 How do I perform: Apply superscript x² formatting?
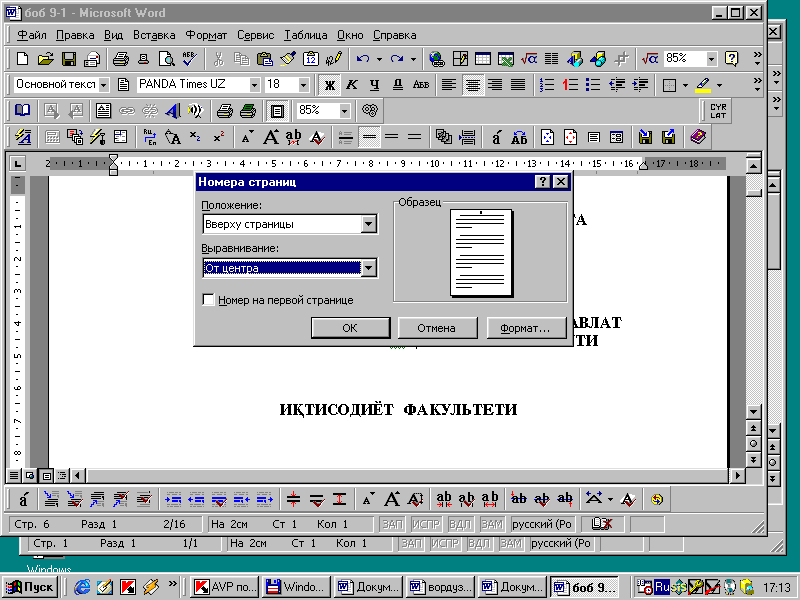coord(218,137)
